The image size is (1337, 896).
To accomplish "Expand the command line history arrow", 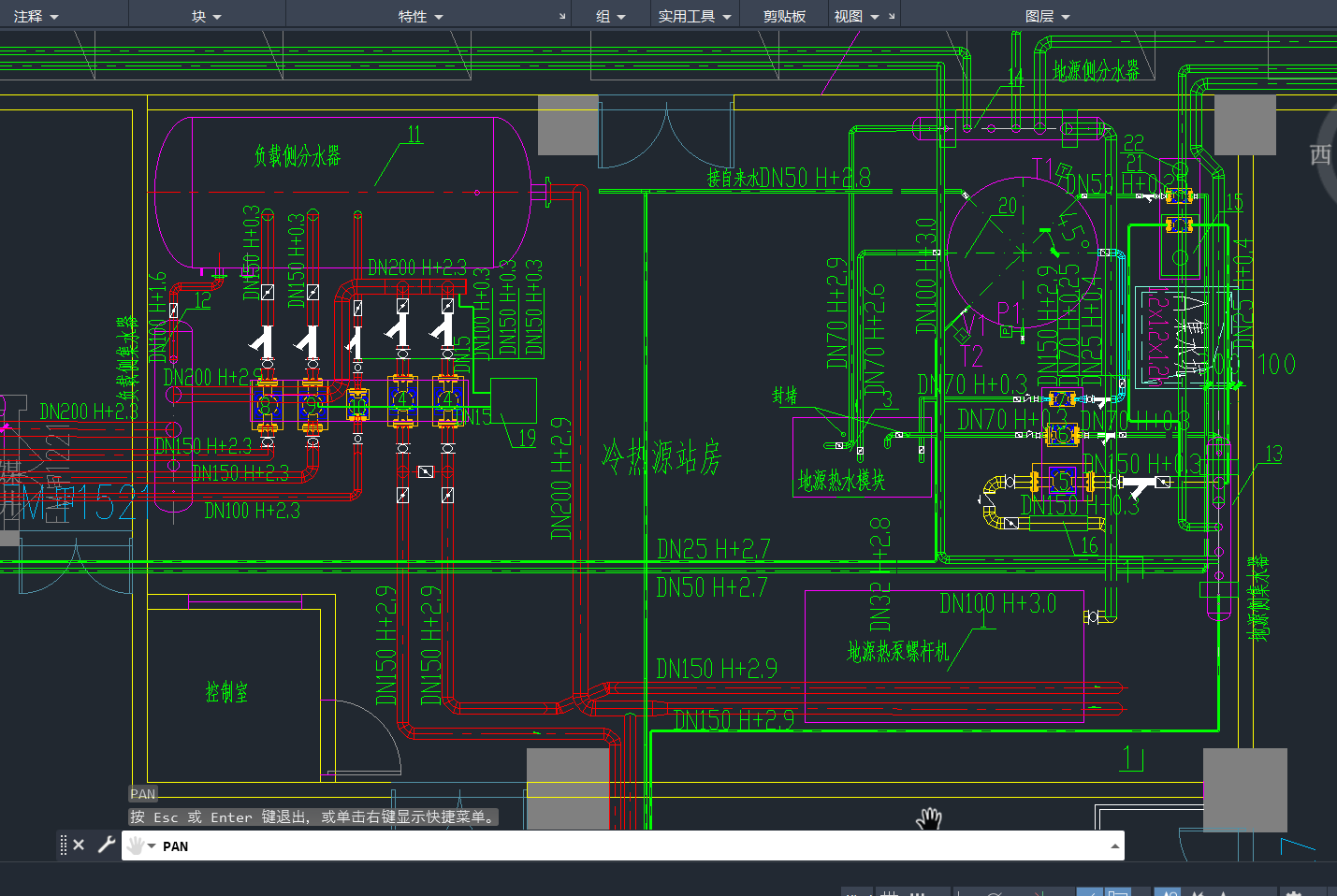I will click(x=1114, y=846).
